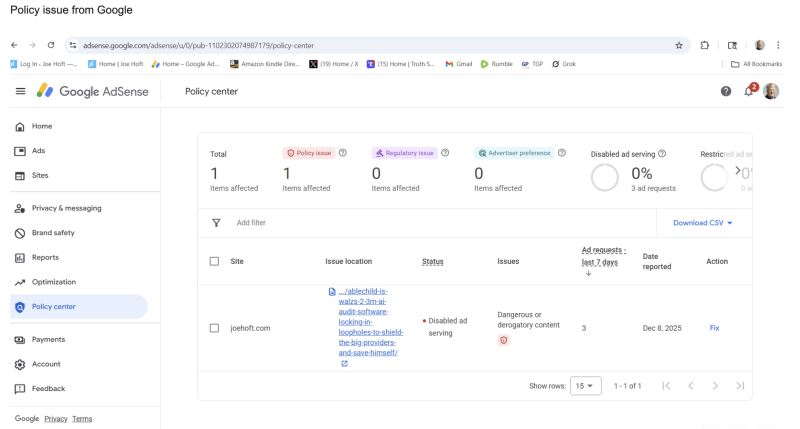Click the browser reload icon

click(51, 45)
